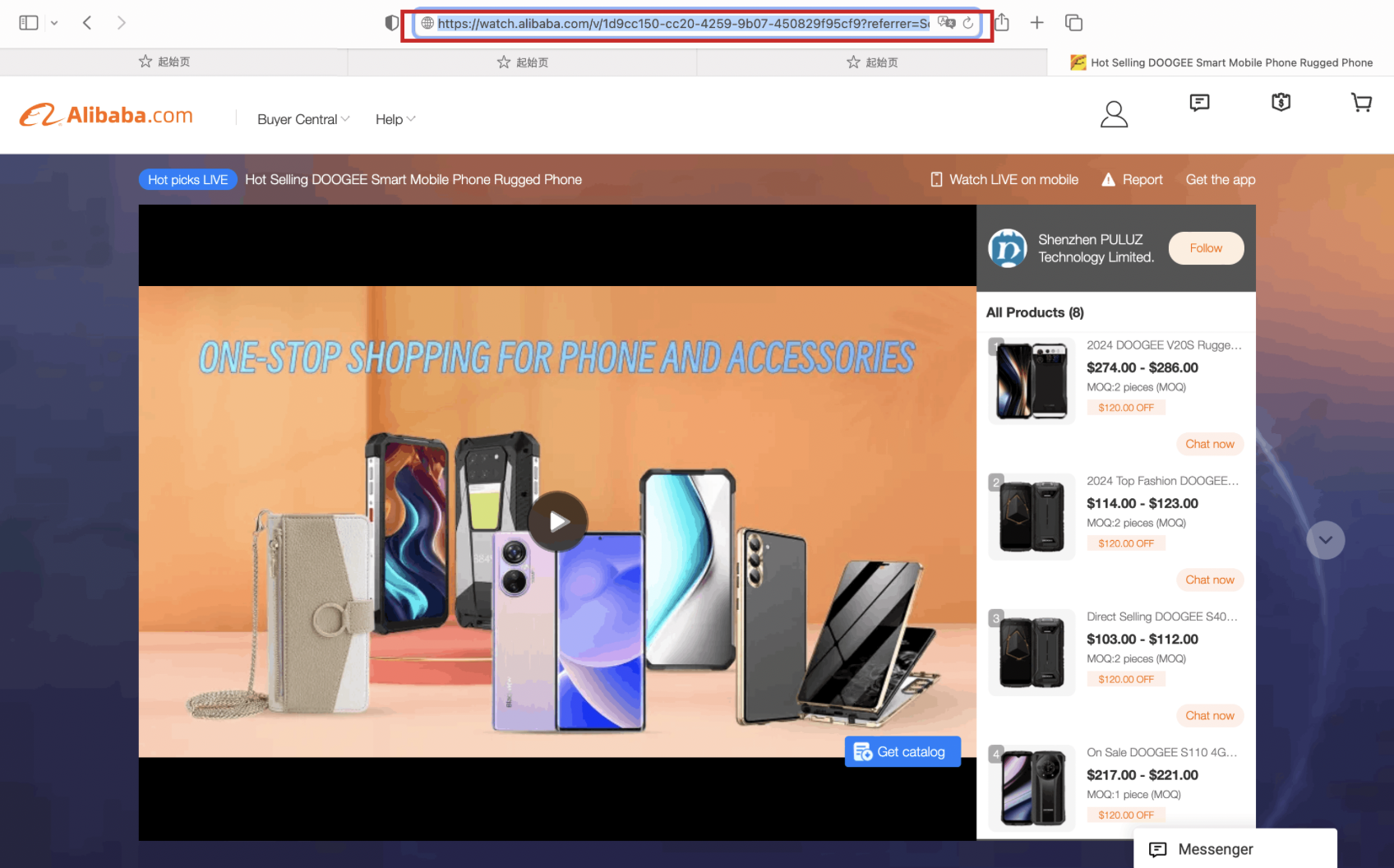Go forward to next page

pyautogui.click(x=121, y=23)
